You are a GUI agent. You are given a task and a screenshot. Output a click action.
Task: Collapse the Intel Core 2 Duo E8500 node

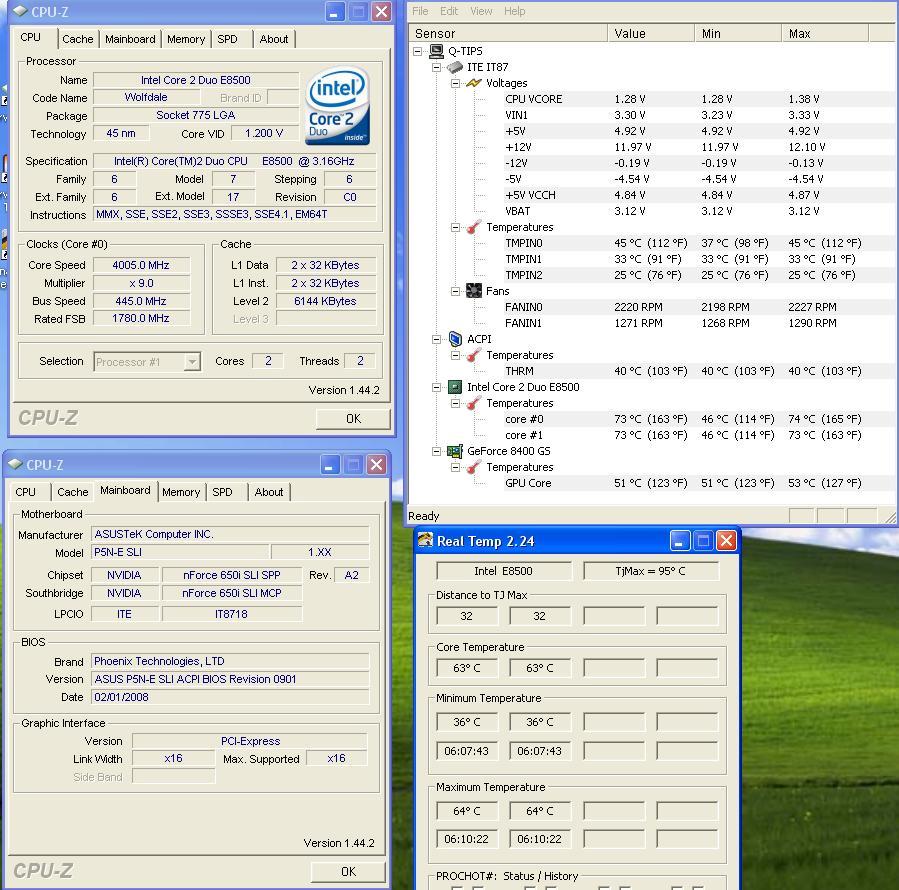tap(436, 388)
